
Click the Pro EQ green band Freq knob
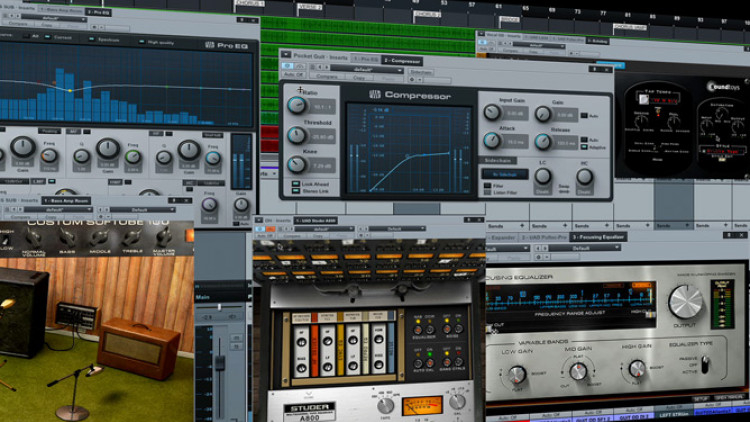[x=133, y=156]
